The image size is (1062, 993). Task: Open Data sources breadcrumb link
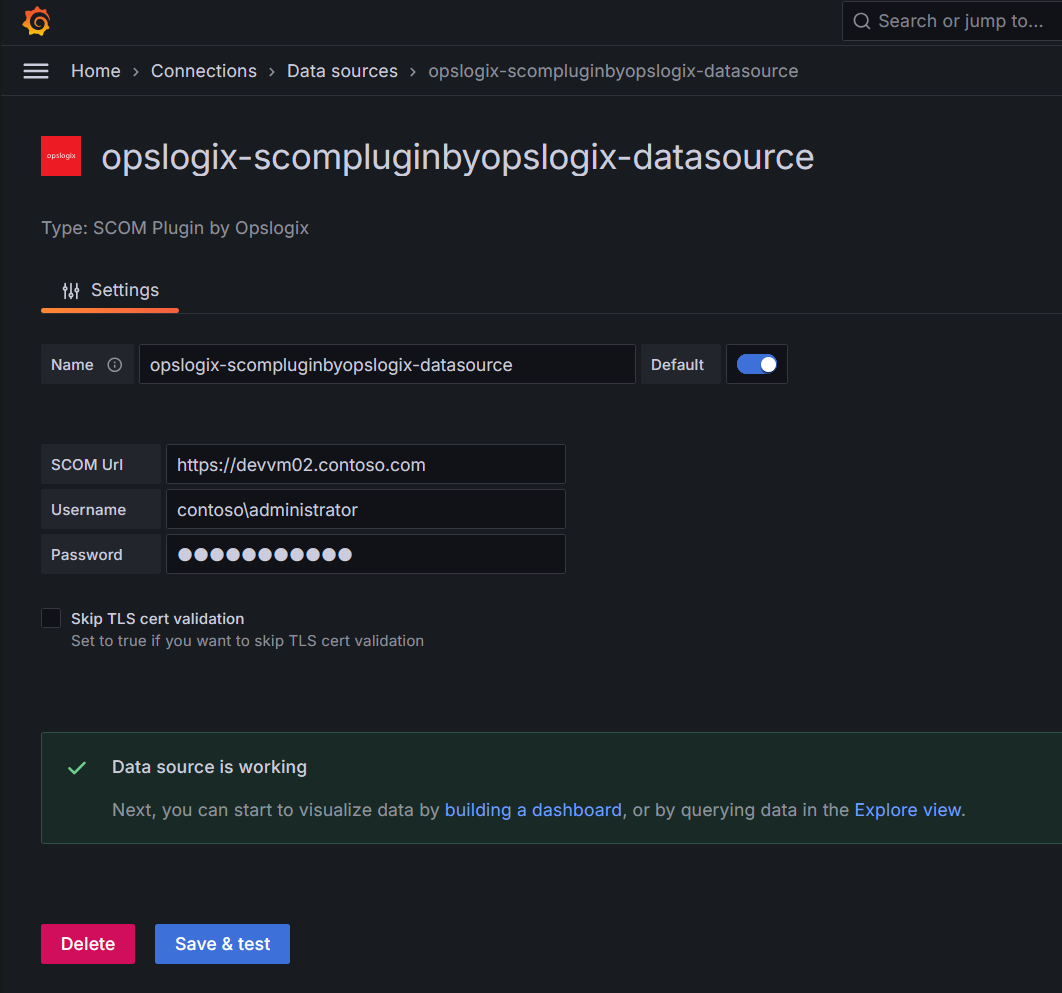(x=342, y=71)
